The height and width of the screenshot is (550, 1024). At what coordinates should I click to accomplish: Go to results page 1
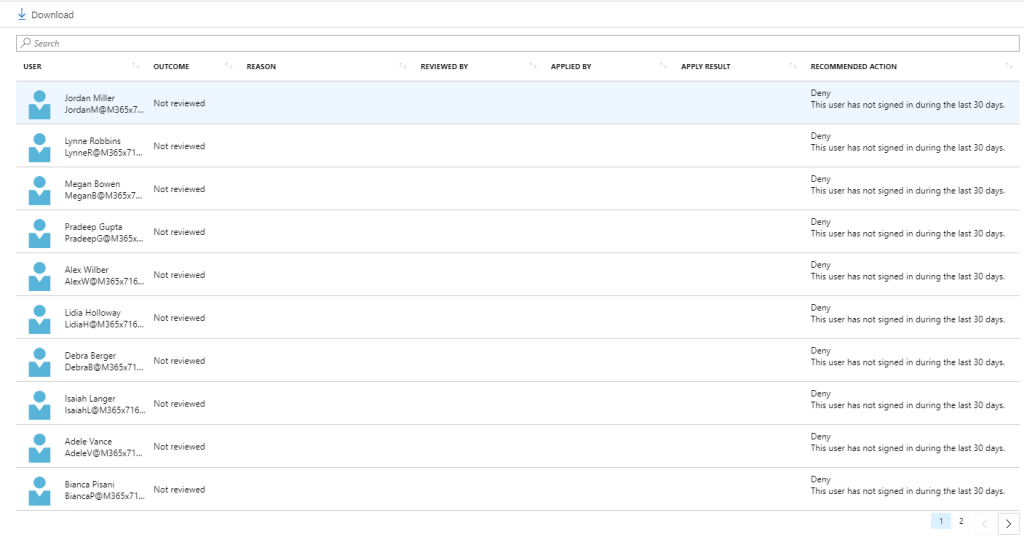coord(940,521)
